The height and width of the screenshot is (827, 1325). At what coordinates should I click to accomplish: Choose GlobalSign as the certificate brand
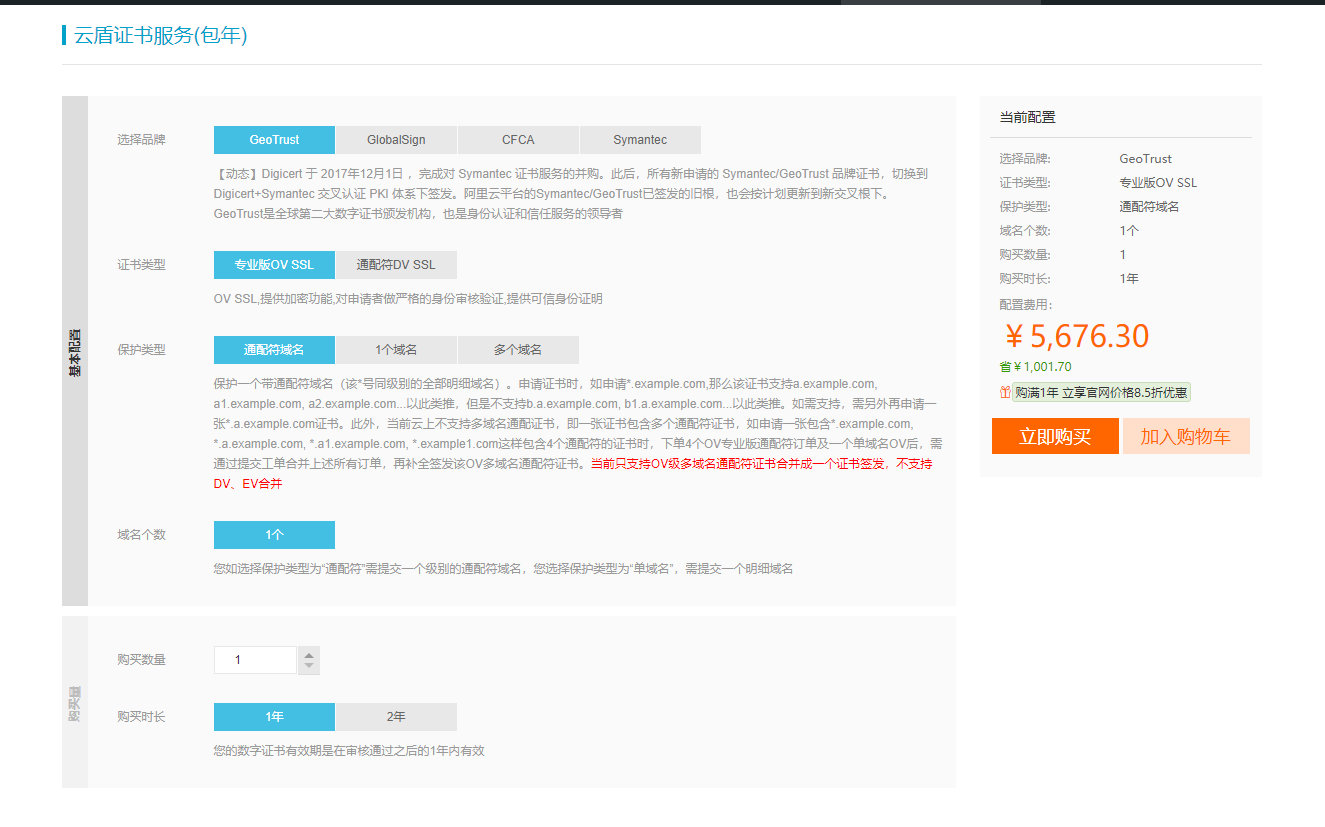396,140
